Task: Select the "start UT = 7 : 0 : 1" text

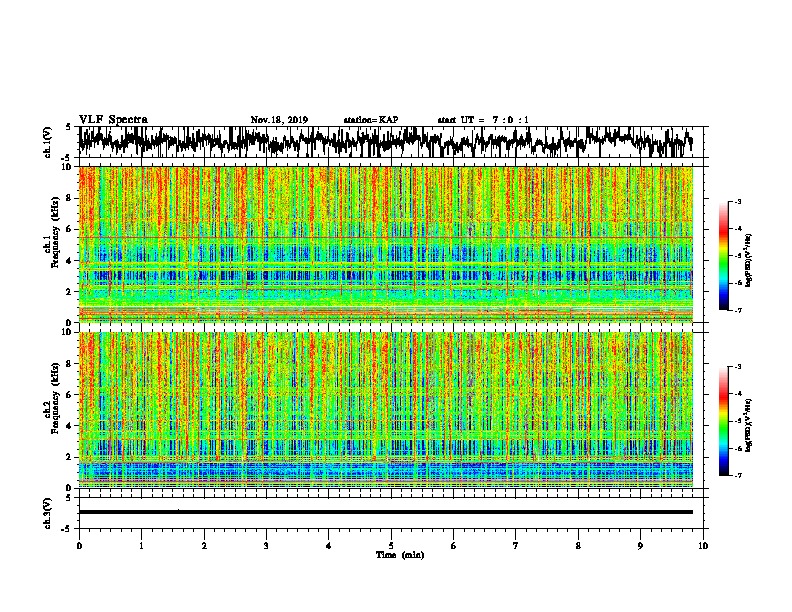Action: coord(483,120)
